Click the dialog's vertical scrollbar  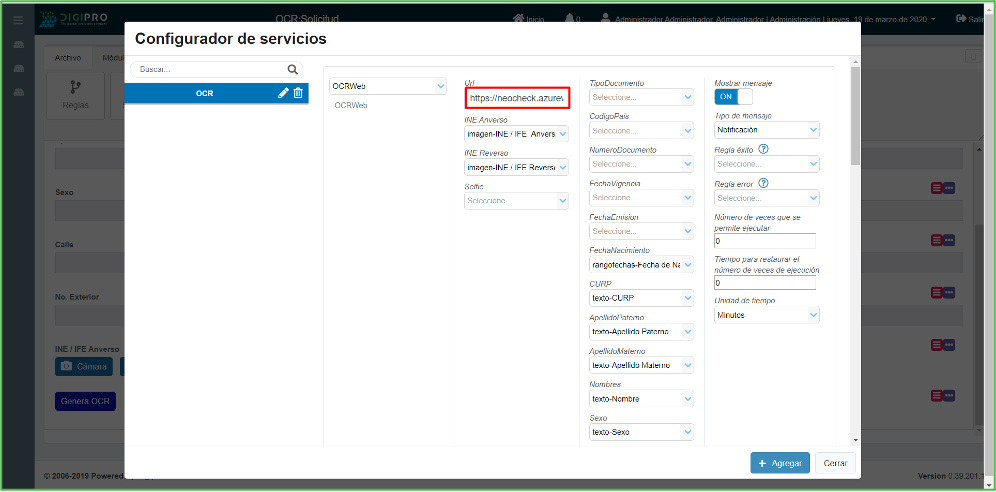coord(853,120)
